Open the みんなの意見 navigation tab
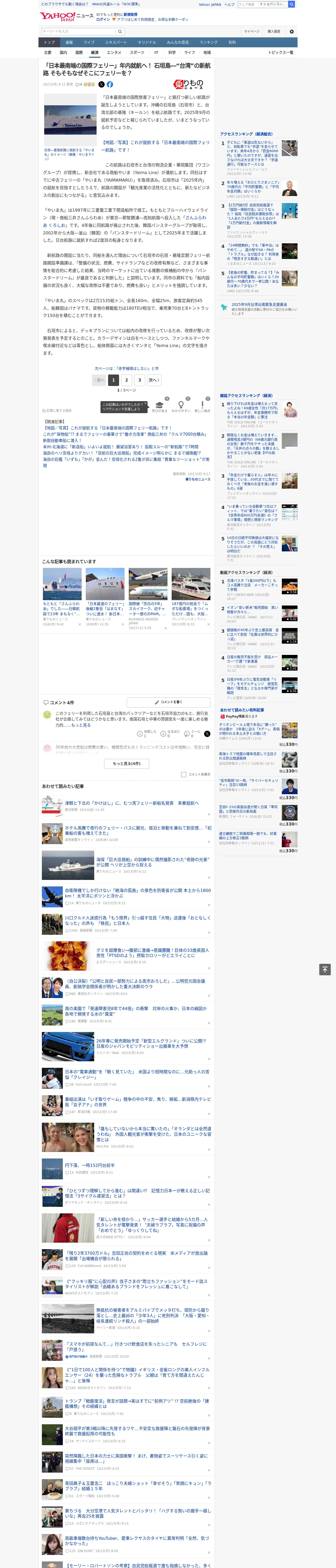 tap(177, 43)
